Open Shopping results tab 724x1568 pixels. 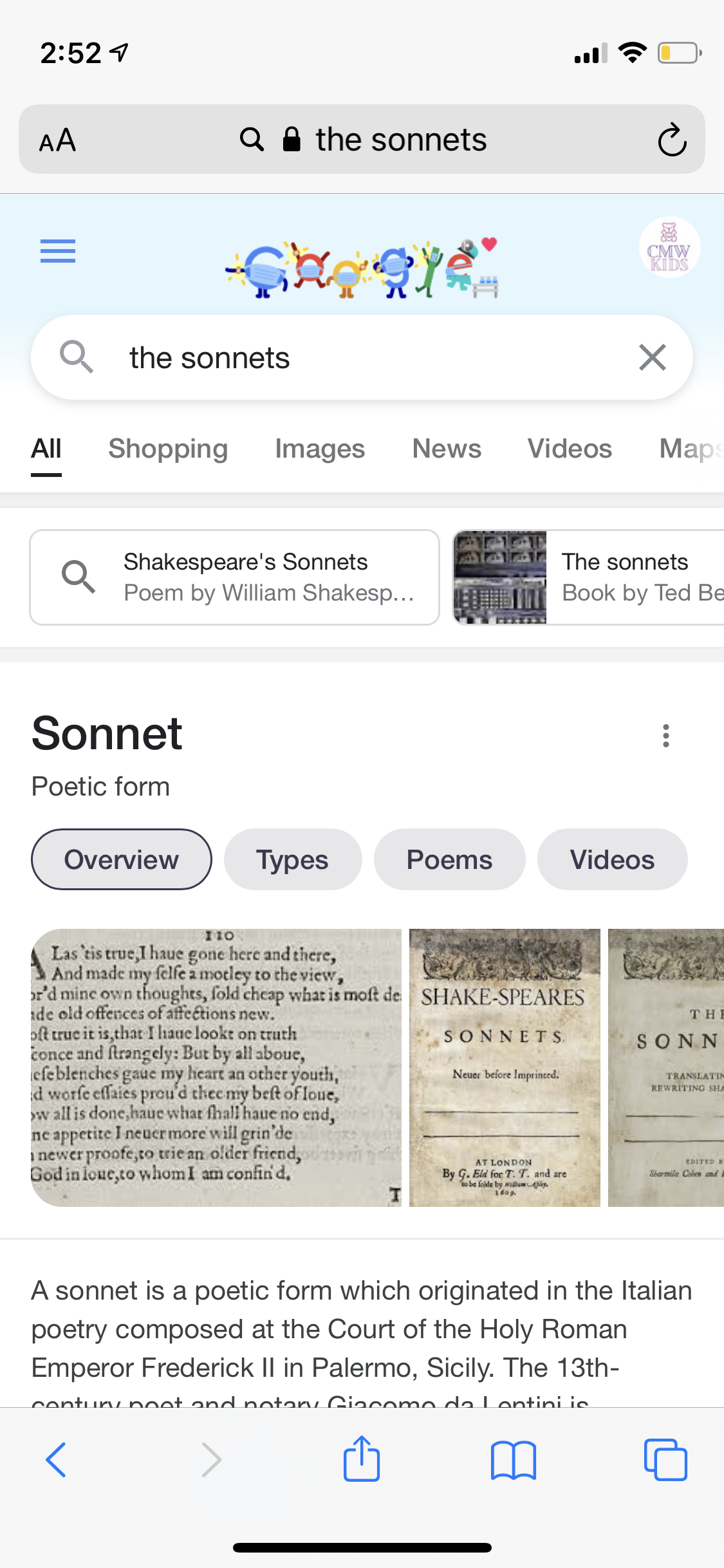click(x=168, y=449)
